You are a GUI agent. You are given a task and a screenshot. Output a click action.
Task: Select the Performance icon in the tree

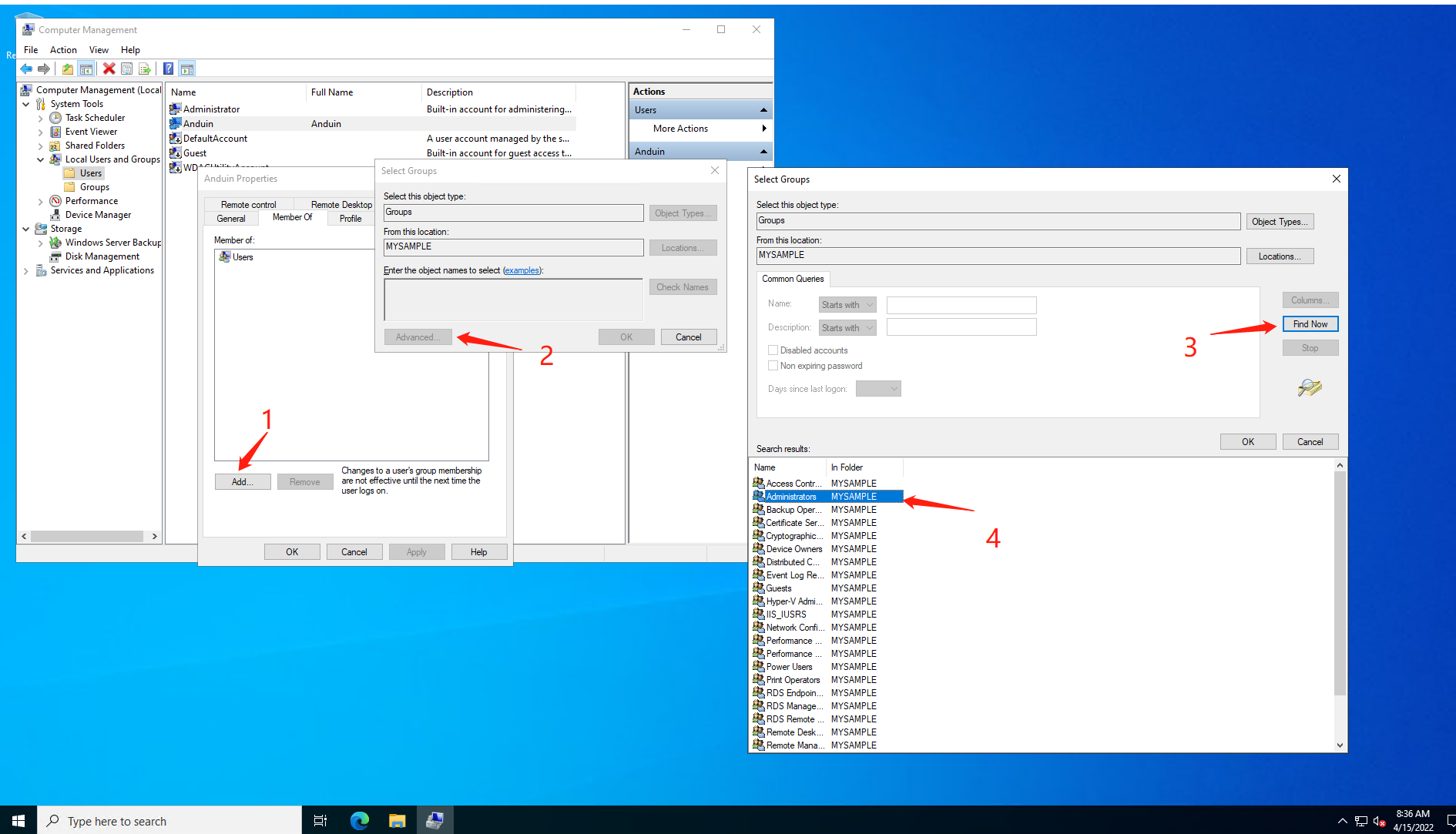tap(55, 201)
